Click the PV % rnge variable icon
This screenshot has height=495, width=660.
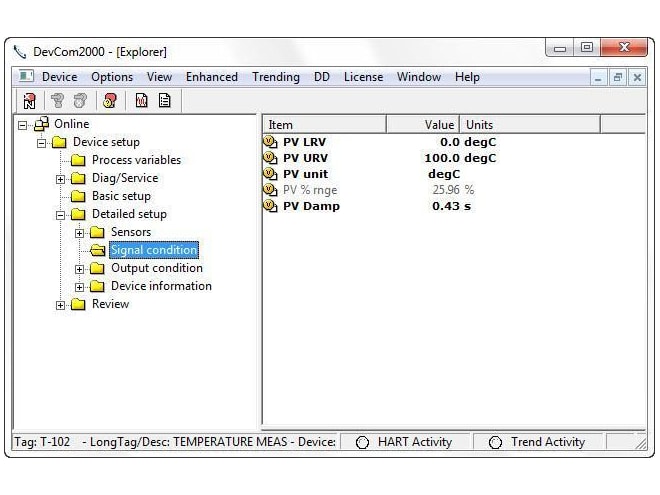click(x=270, y=190)
